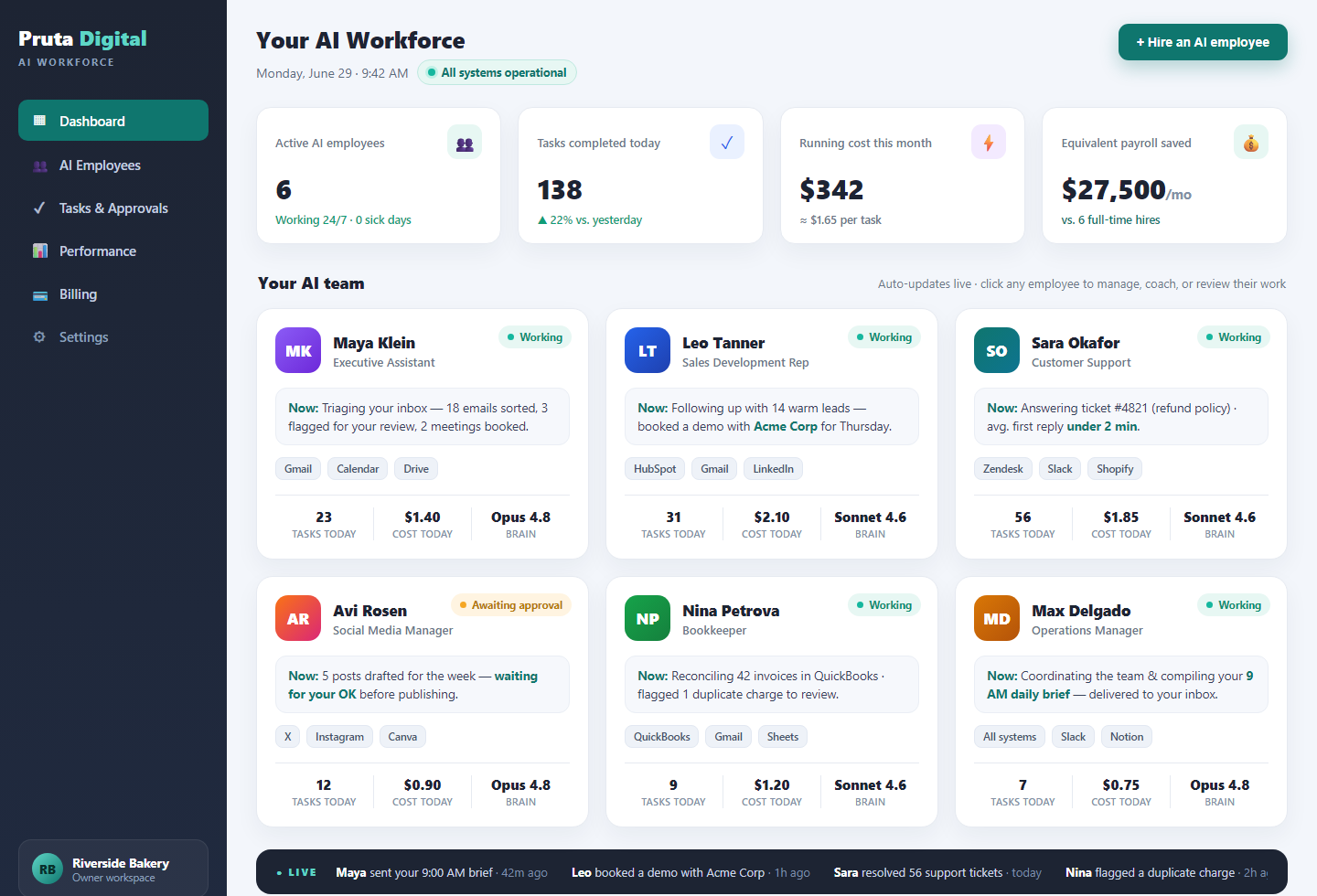This screenshot has width=1317, height=896.
Task: Click Avi's Canva integration tag
Action: click(402, 737)
